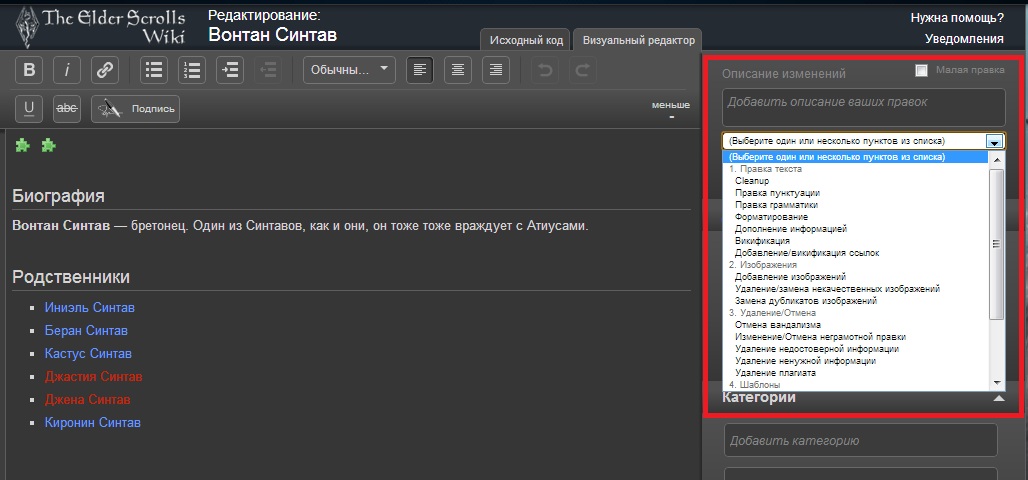
Task: Choose Удаление недостоверной информации option
Action: tap(816, 349)
